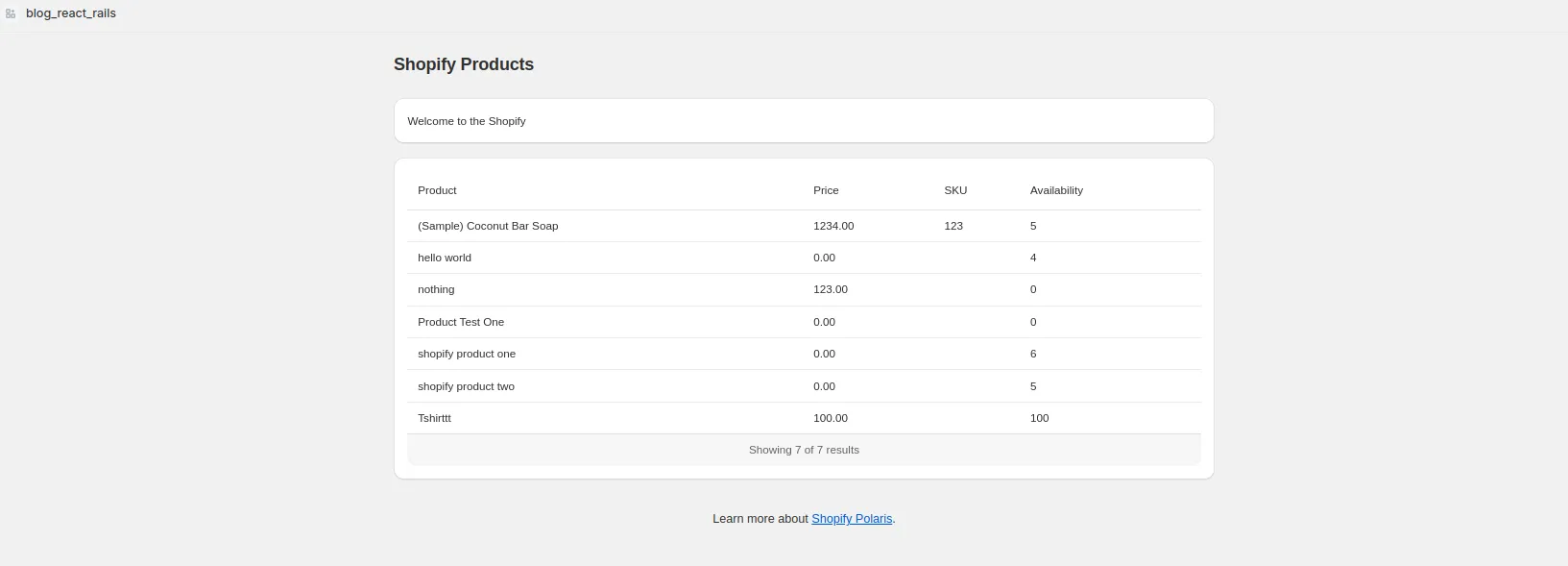The height and width of the screenshot is (566, 1568).
Task: Select the hello world product row
Action: [x=804, y=258]
